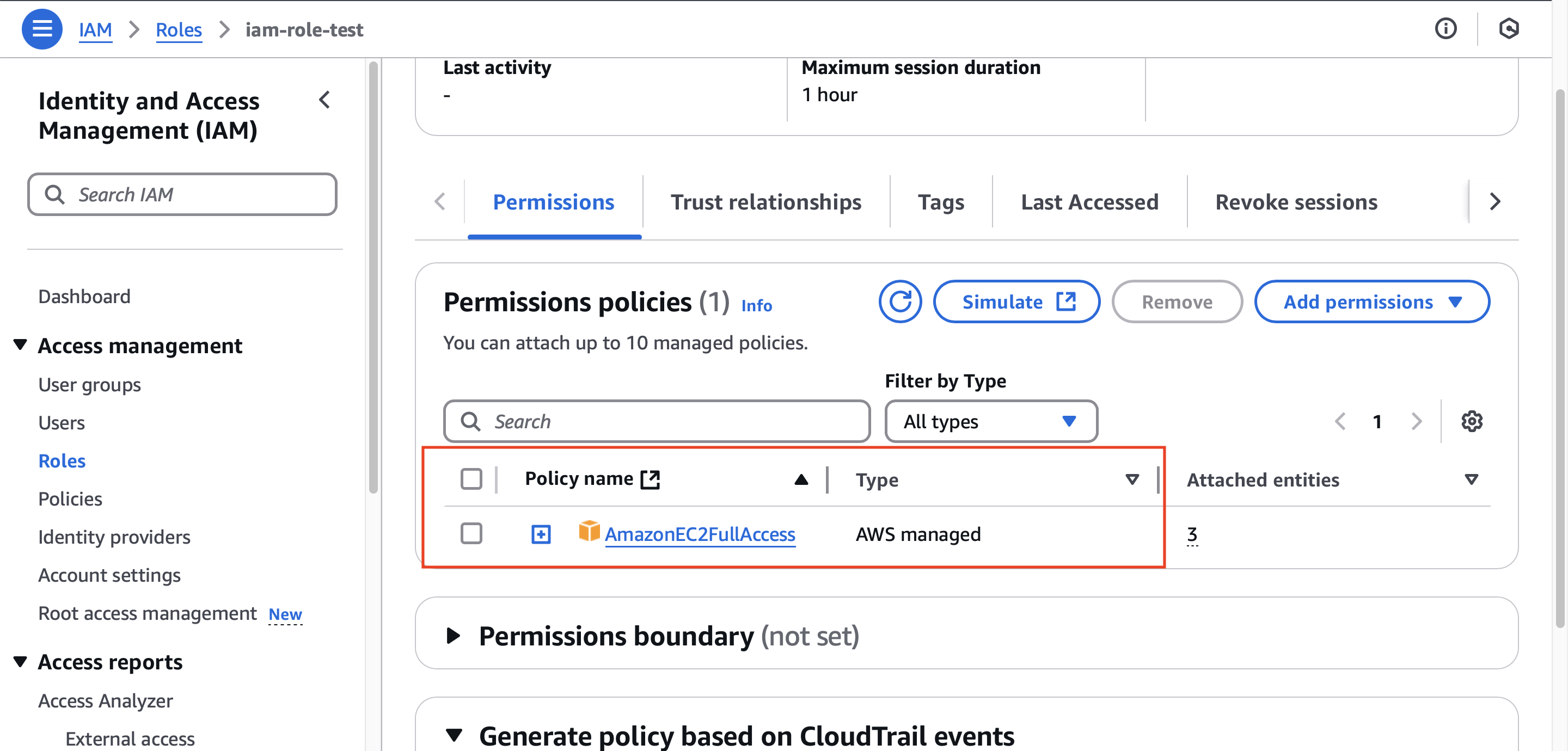Viewport: 1568px width, 751px height.
Task: Click the Search IAM magnifier icon
Action: (55, 195)
